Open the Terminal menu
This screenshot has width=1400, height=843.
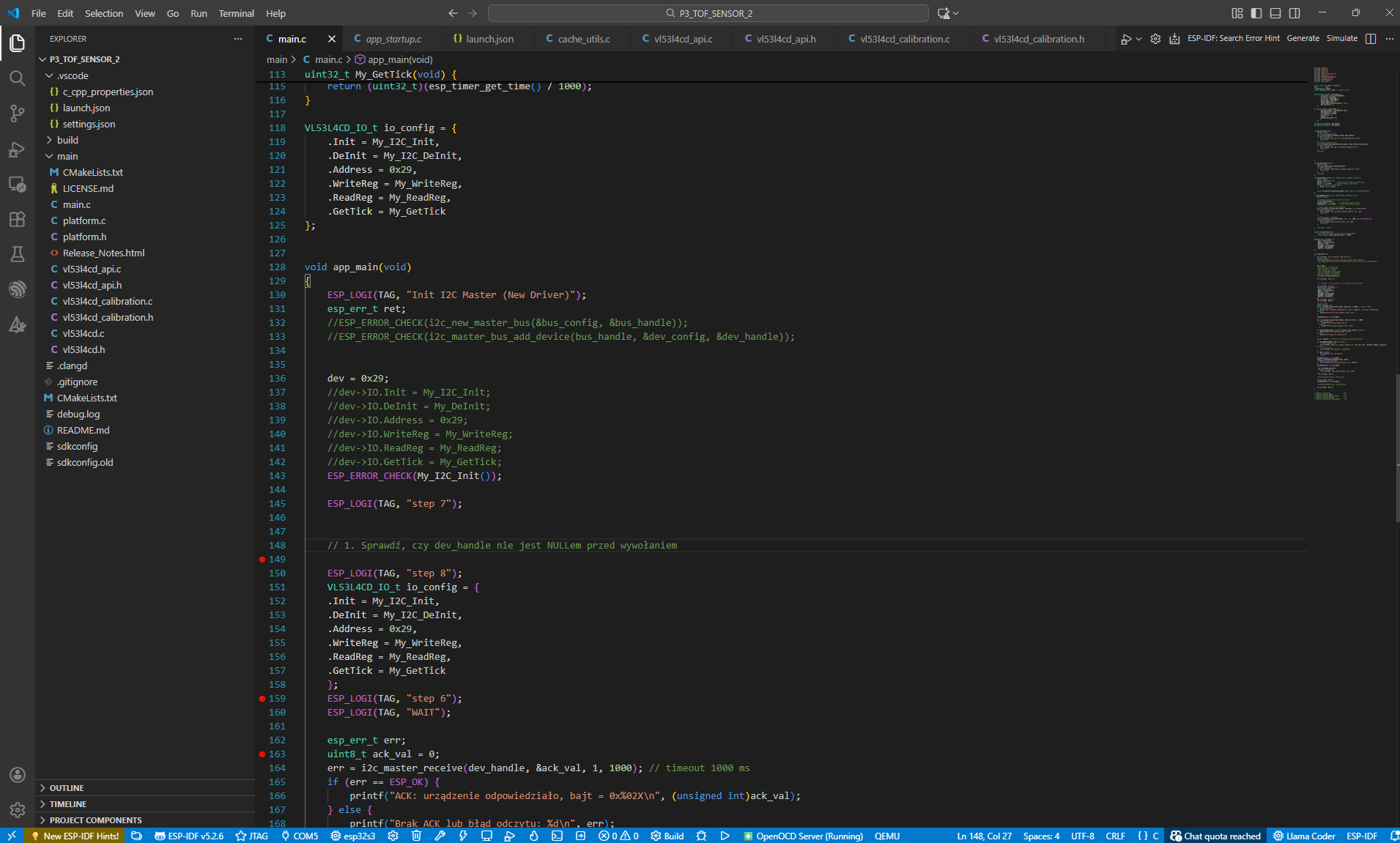coord(236,13)
